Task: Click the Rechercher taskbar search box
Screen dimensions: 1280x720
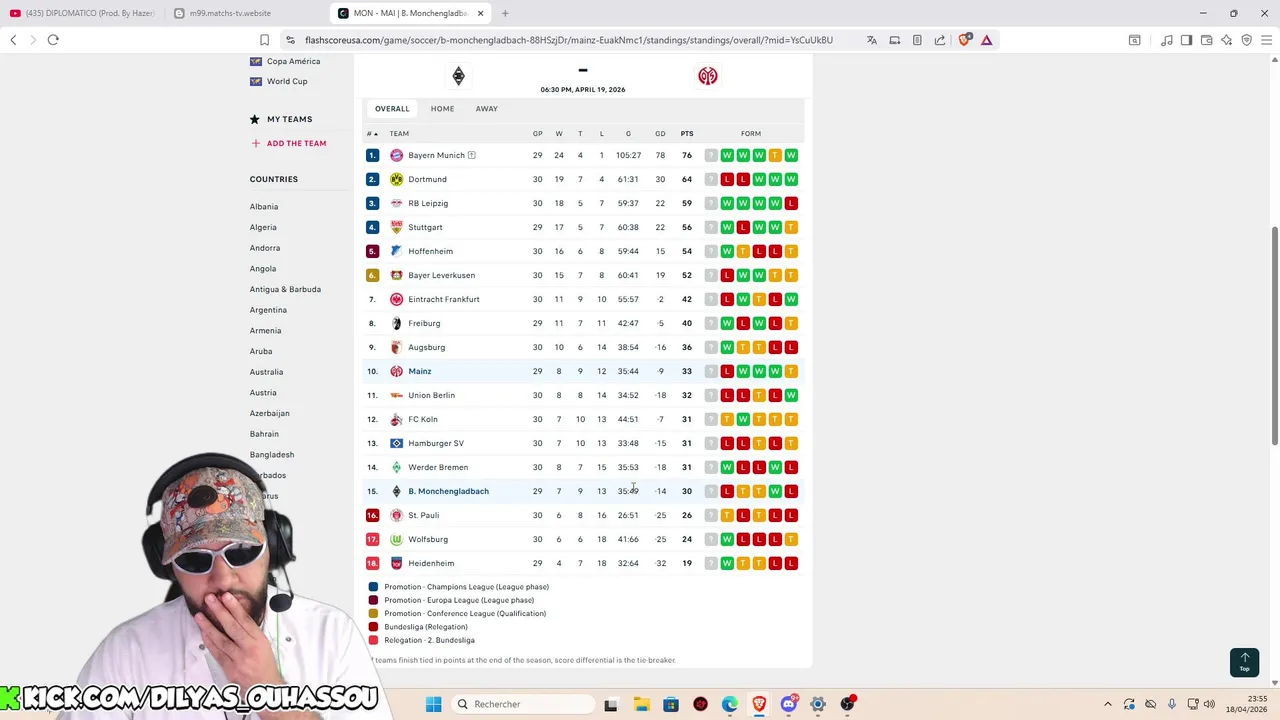Action: pyautogui.click(x=523, y=704)
